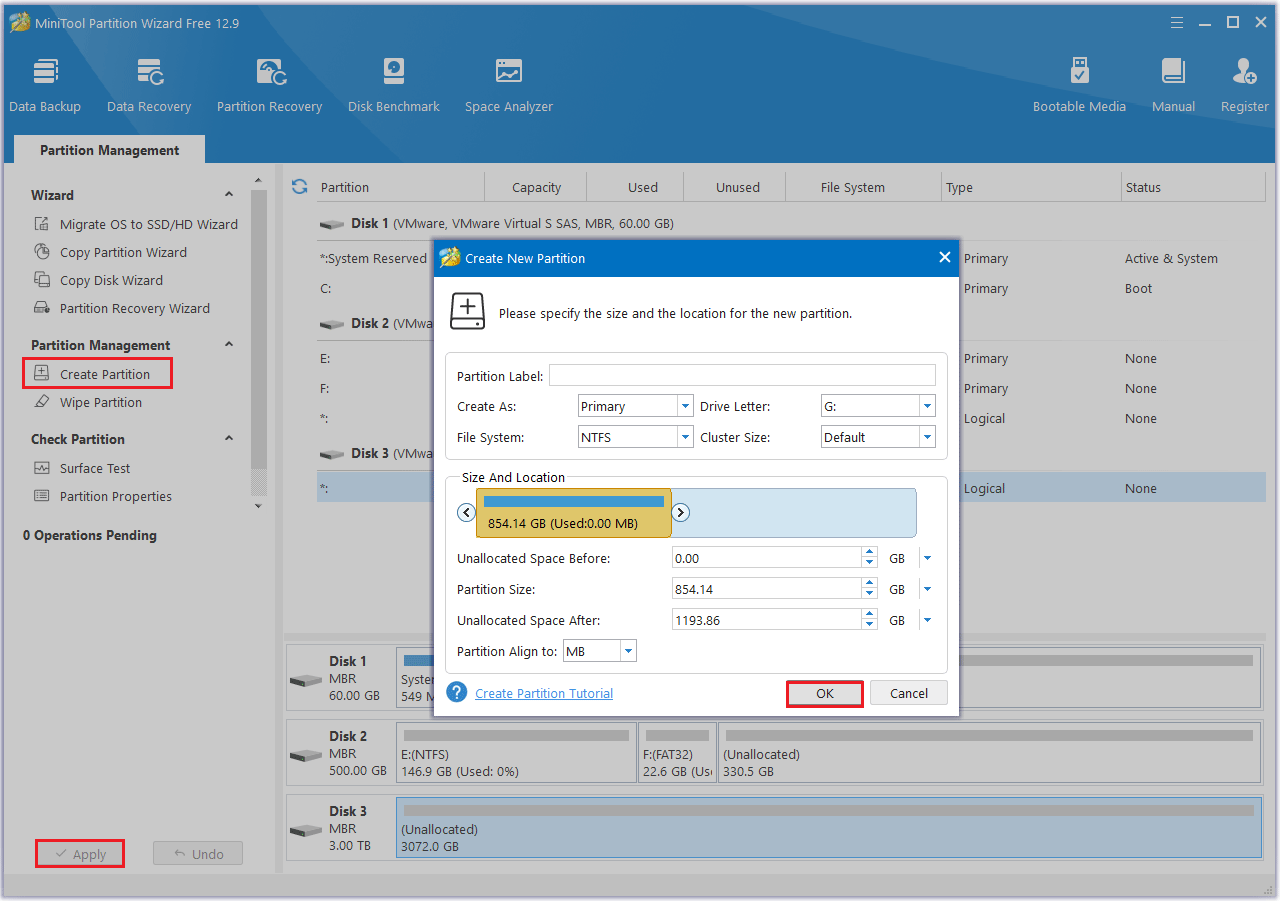Create Bootable Media
1281x902 pixels.
[x=1079, y=85]
